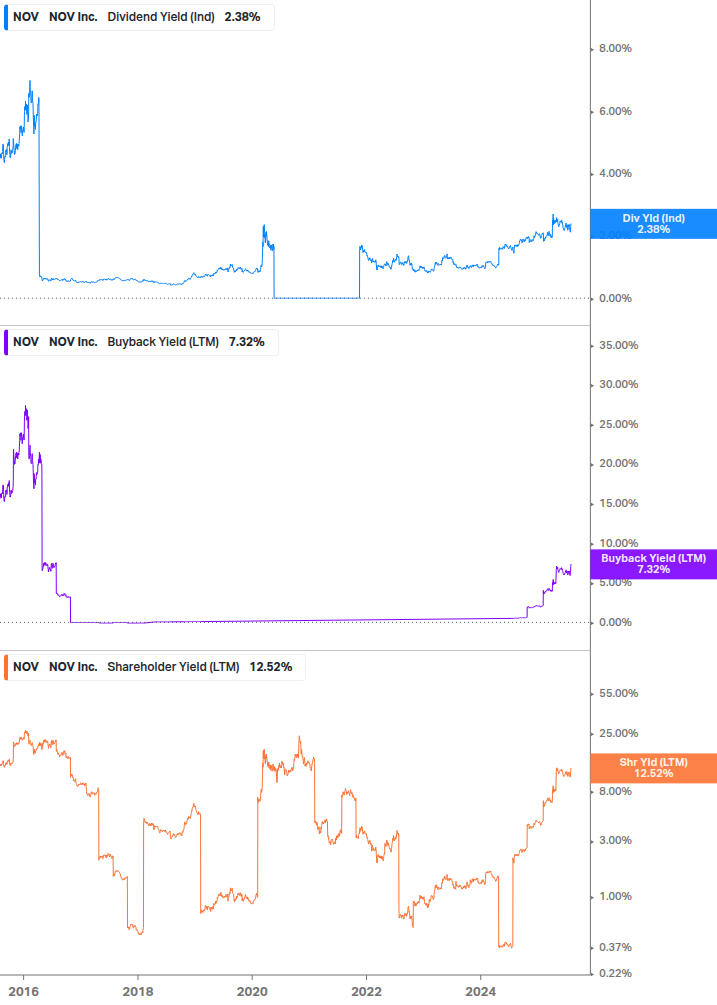The width and height of the screenshot is (717, 1005).
Task: Click the Dividend Yield (Ind) legend label
Action: pos(161,17)
